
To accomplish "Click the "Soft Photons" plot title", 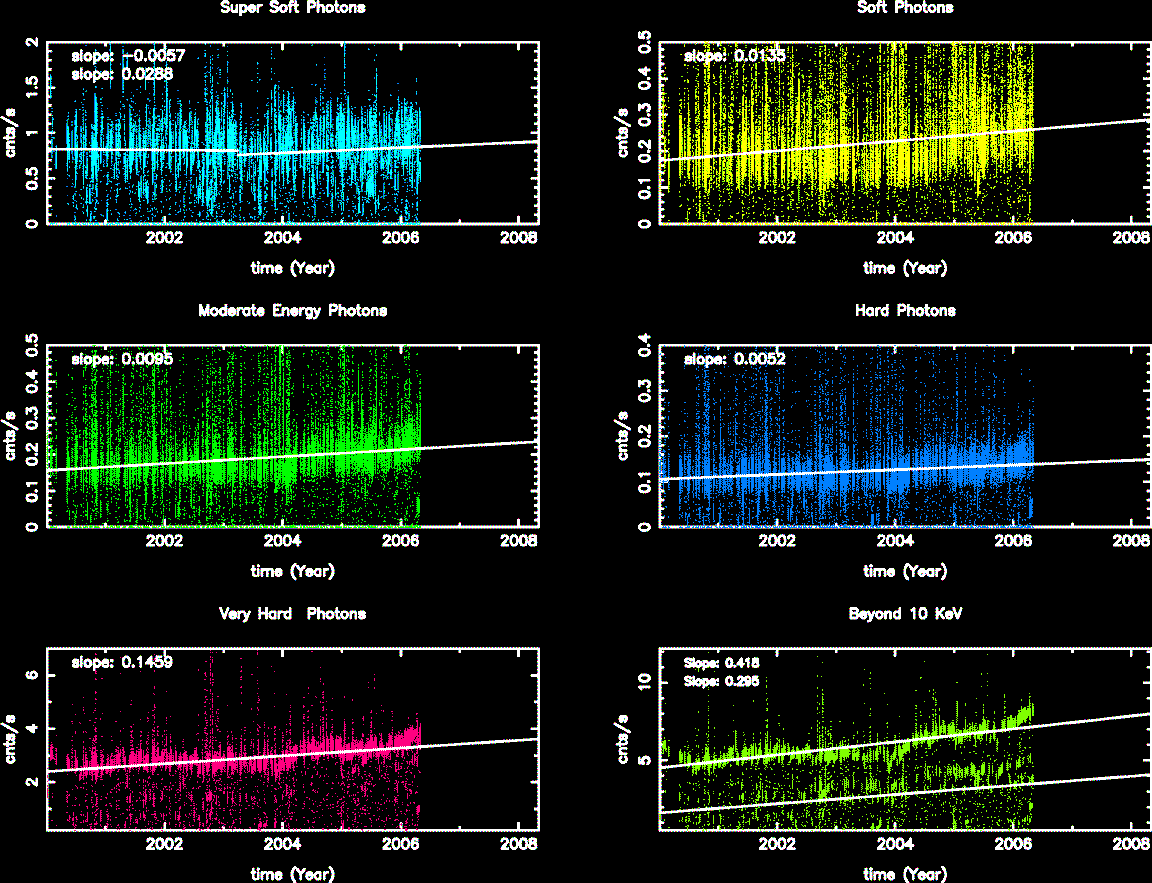I will tap(905, 8).
